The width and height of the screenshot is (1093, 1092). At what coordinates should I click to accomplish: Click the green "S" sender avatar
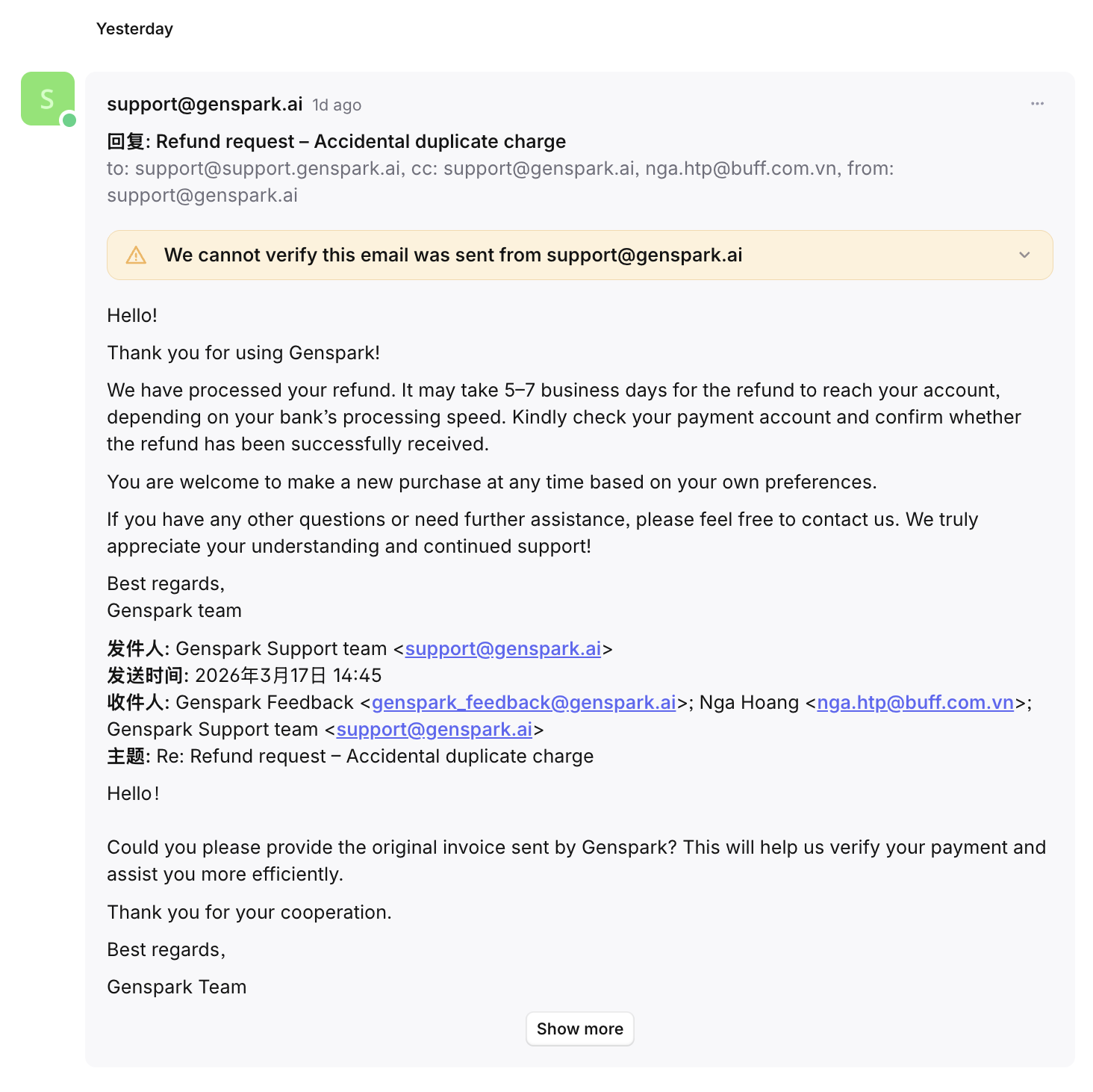tap(47, 99)
